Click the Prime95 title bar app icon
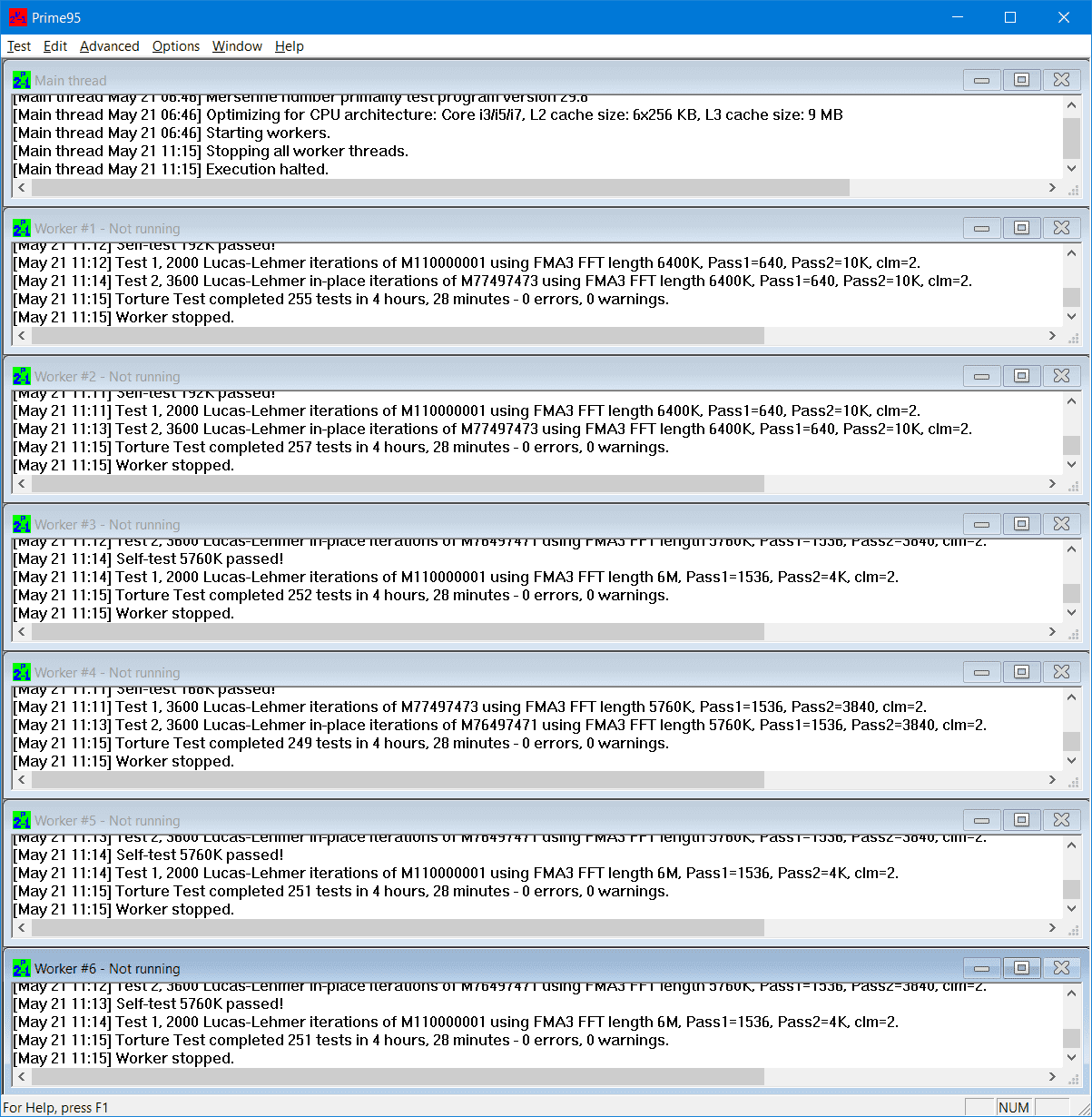Screen dimensions: 1092x1117 coord(18,17)
